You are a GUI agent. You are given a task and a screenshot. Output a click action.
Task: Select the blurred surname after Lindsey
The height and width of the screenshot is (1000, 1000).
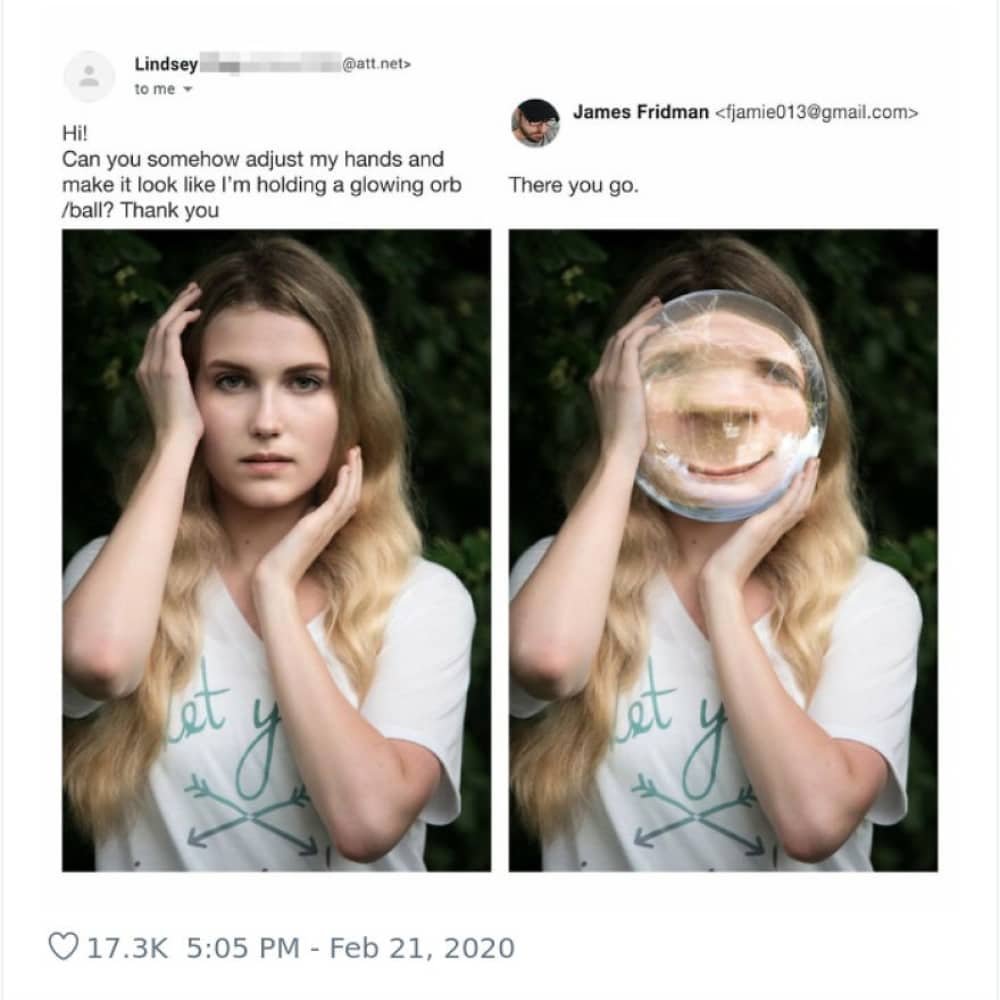click(x=268, y=64)
